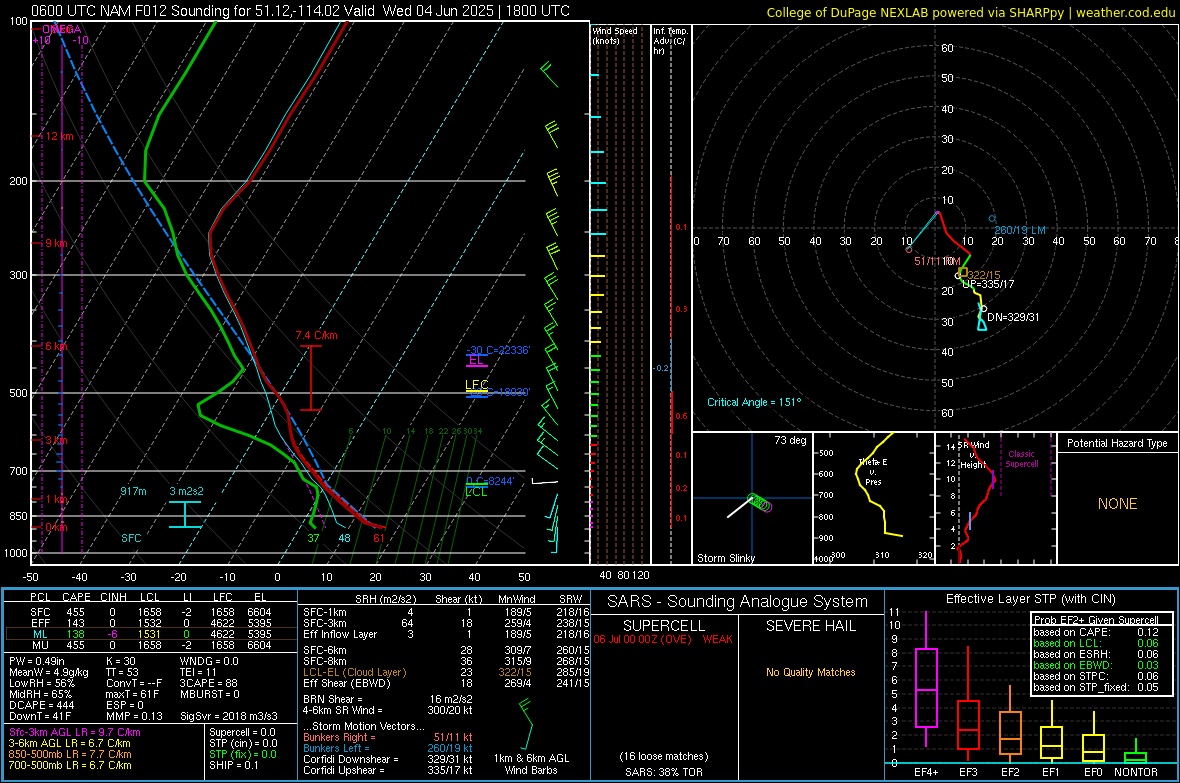Click the 'K = 30' index
Image resolution: width=1180 pixels, height=783 pixels.
point(120,661)
